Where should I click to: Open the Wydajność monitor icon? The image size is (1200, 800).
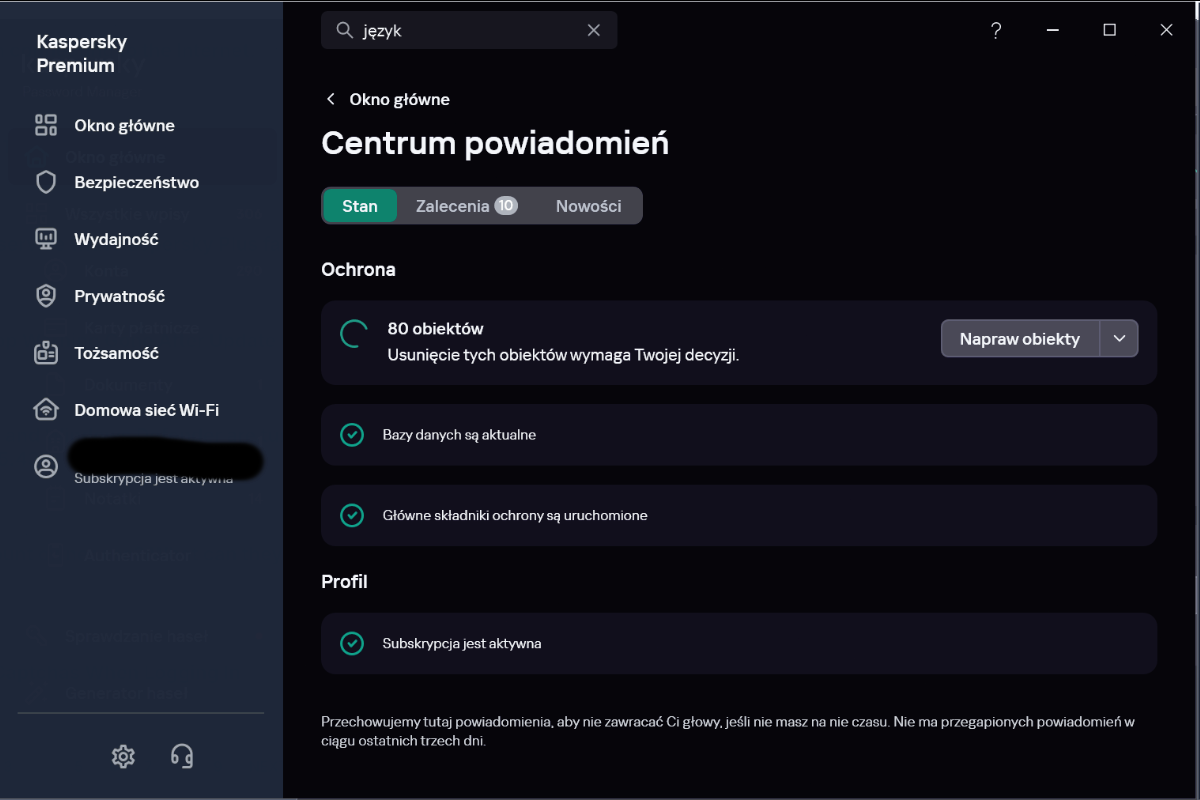coord(46,239)
